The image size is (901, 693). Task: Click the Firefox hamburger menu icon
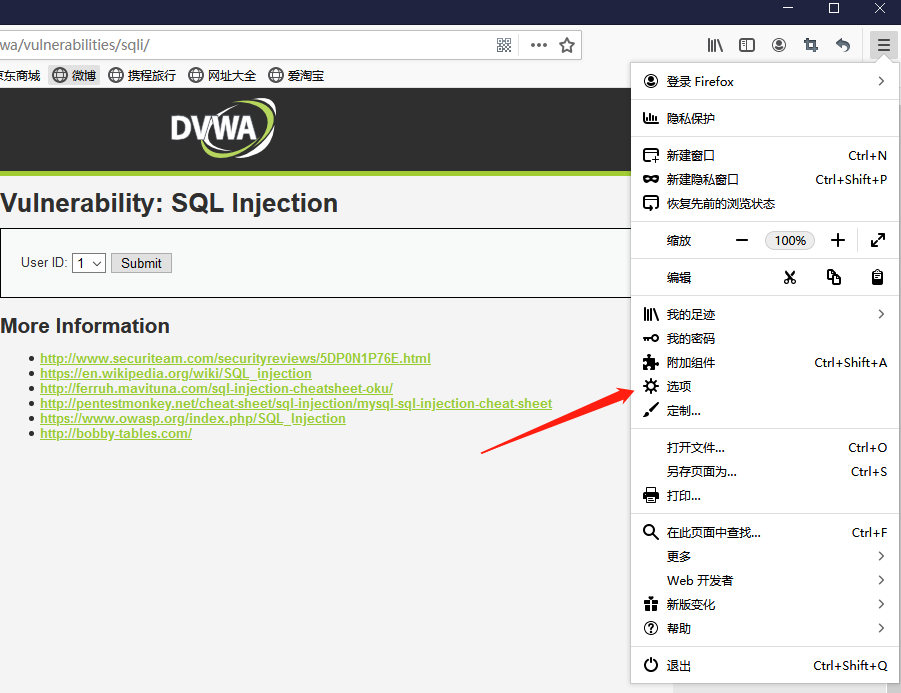883,45
